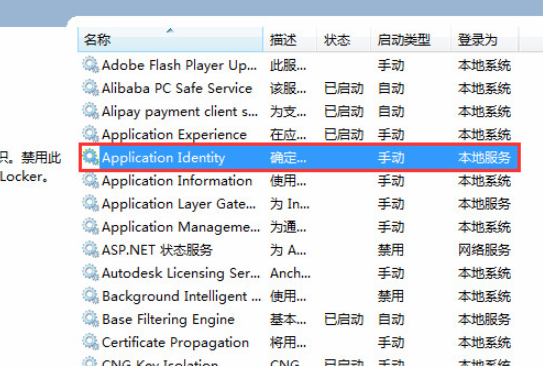This screenshot has width=543, height=366.
Task: Click 将用... description of Certificate Propagation
Action: (x=288, y=342)
